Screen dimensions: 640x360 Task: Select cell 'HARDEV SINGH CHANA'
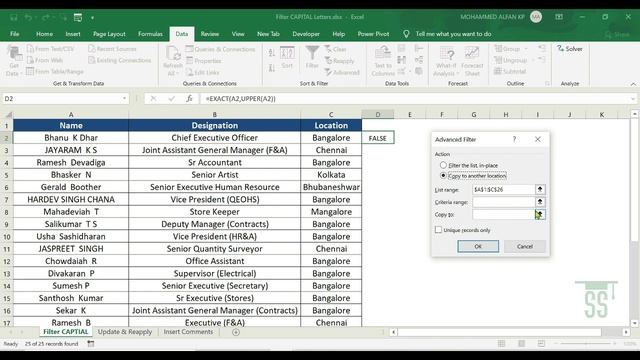(71, 199)
